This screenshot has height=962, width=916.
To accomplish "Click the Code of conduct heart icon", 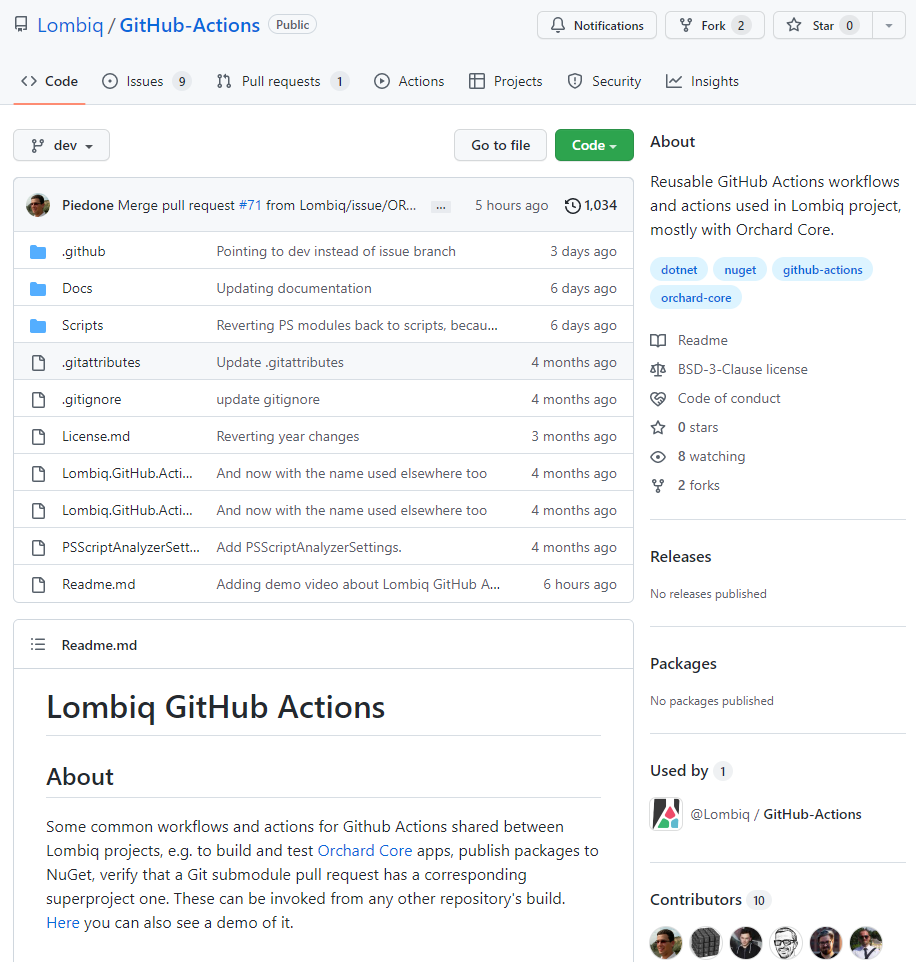I will [x=658, y=399].
